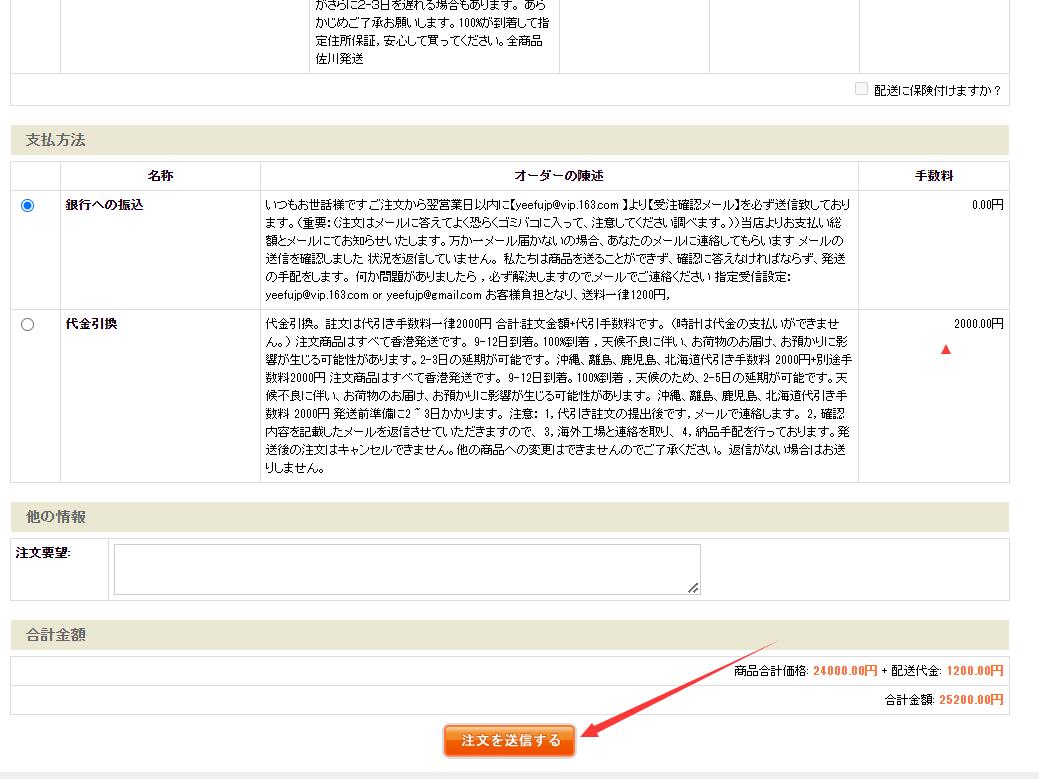Click the 支払方法 section header

[56, 140]
